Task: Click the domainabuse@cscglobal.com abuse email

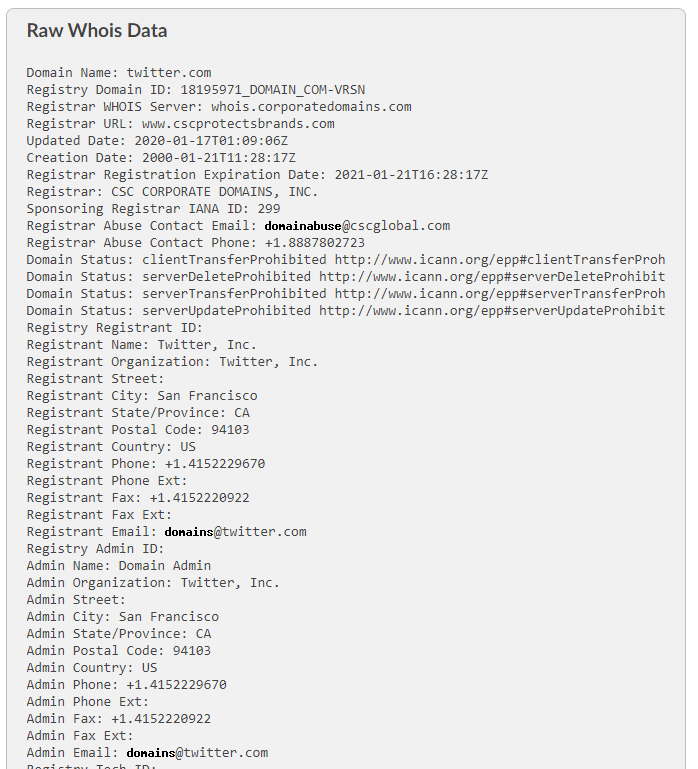Action: pyautogui.click(x=357, y=226)
